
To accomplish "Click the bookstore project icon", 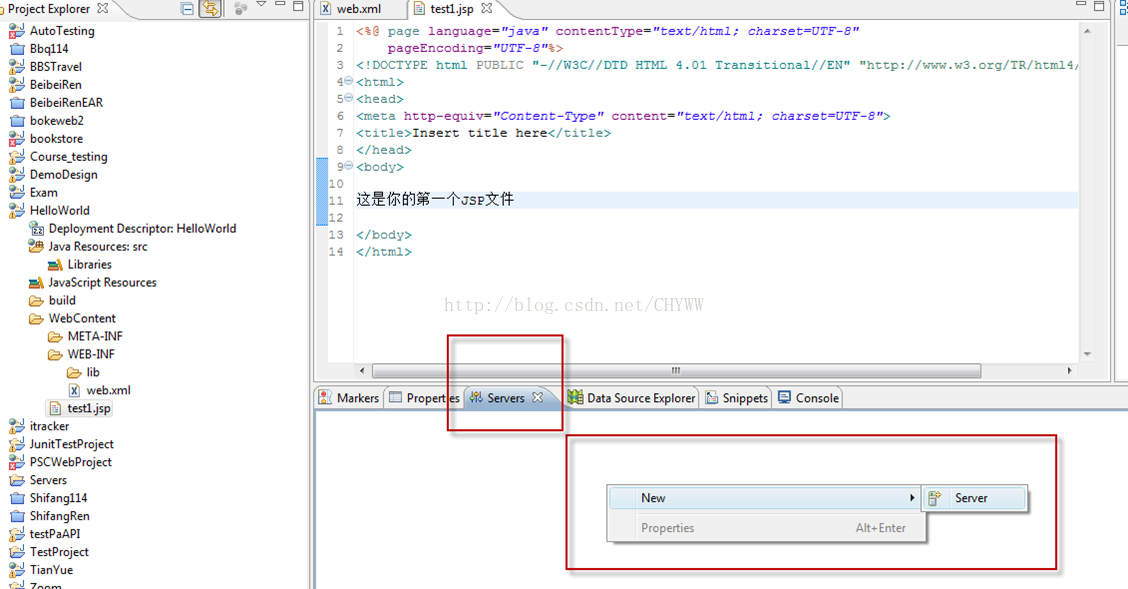I will [17, 139].
